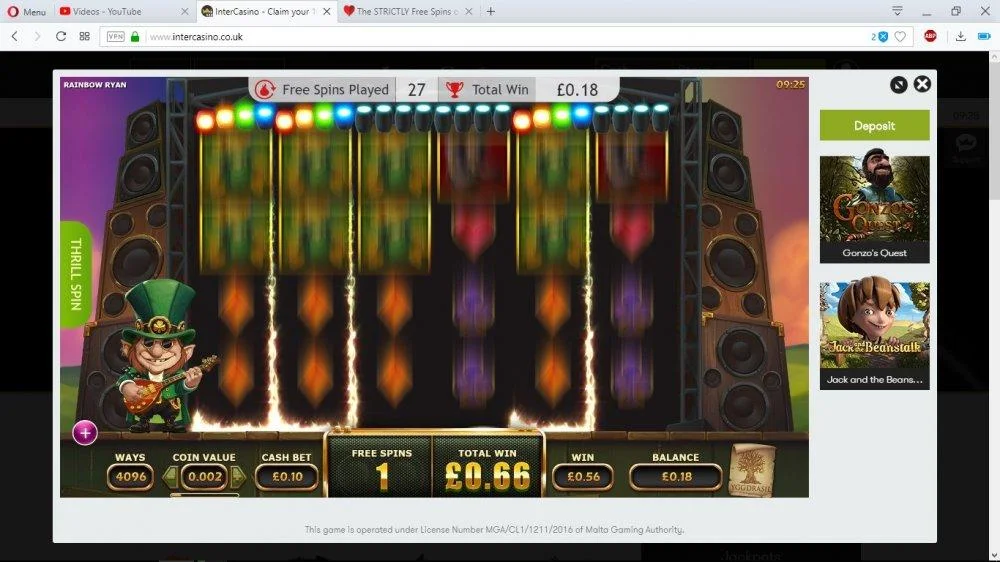Click the Free Spins Played drop icon
This screenshot has width=1000, height=562.
pos(265,90)
